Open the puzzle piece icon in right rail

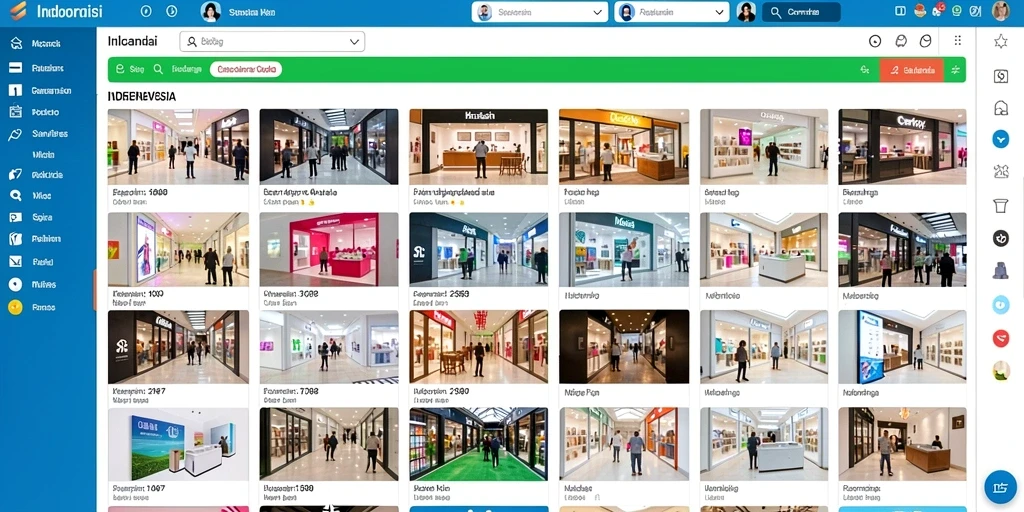[x=1000, y=172]
